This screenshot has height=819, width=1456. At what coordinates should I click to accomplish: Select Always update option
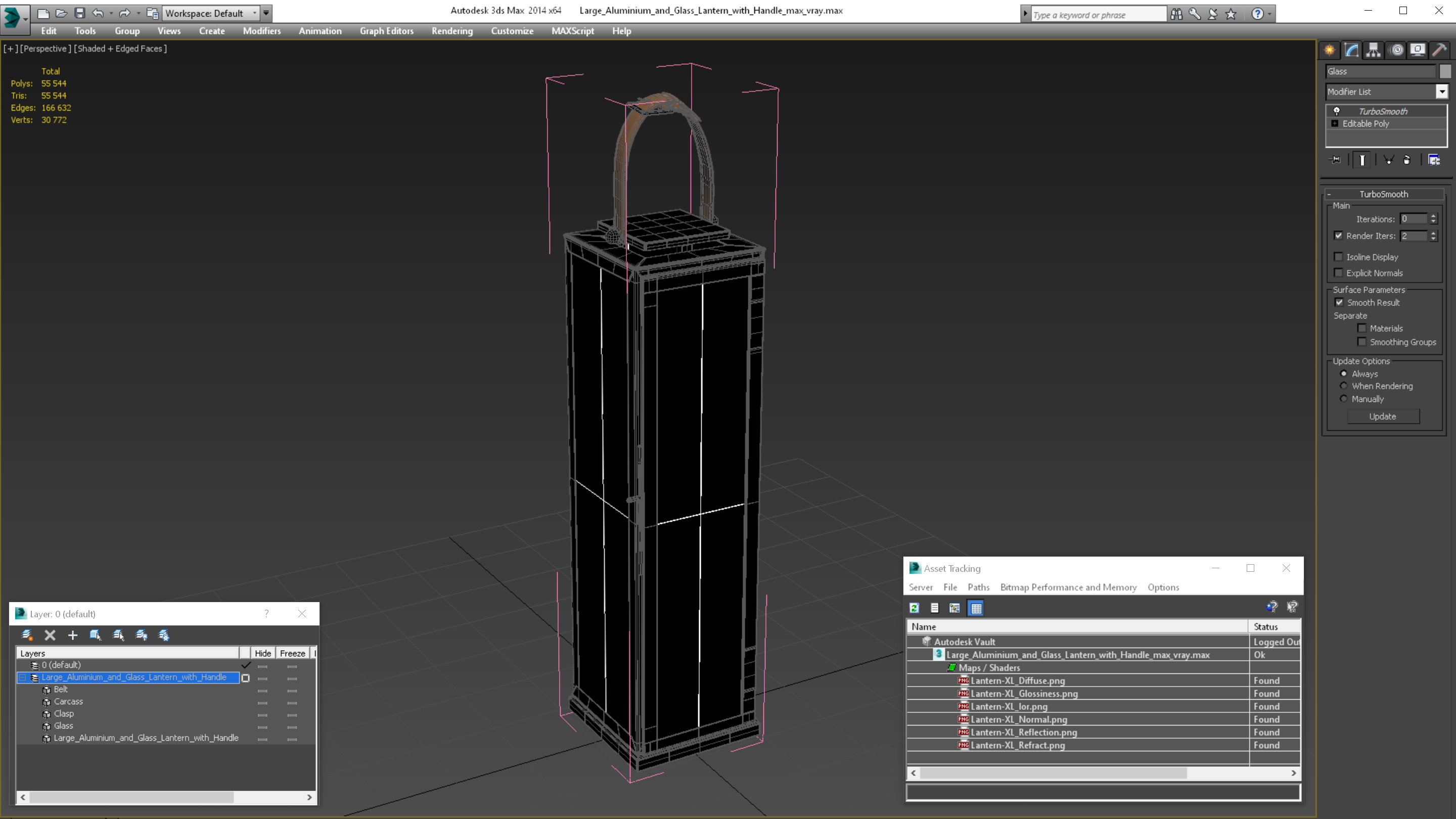[1344, 374]
